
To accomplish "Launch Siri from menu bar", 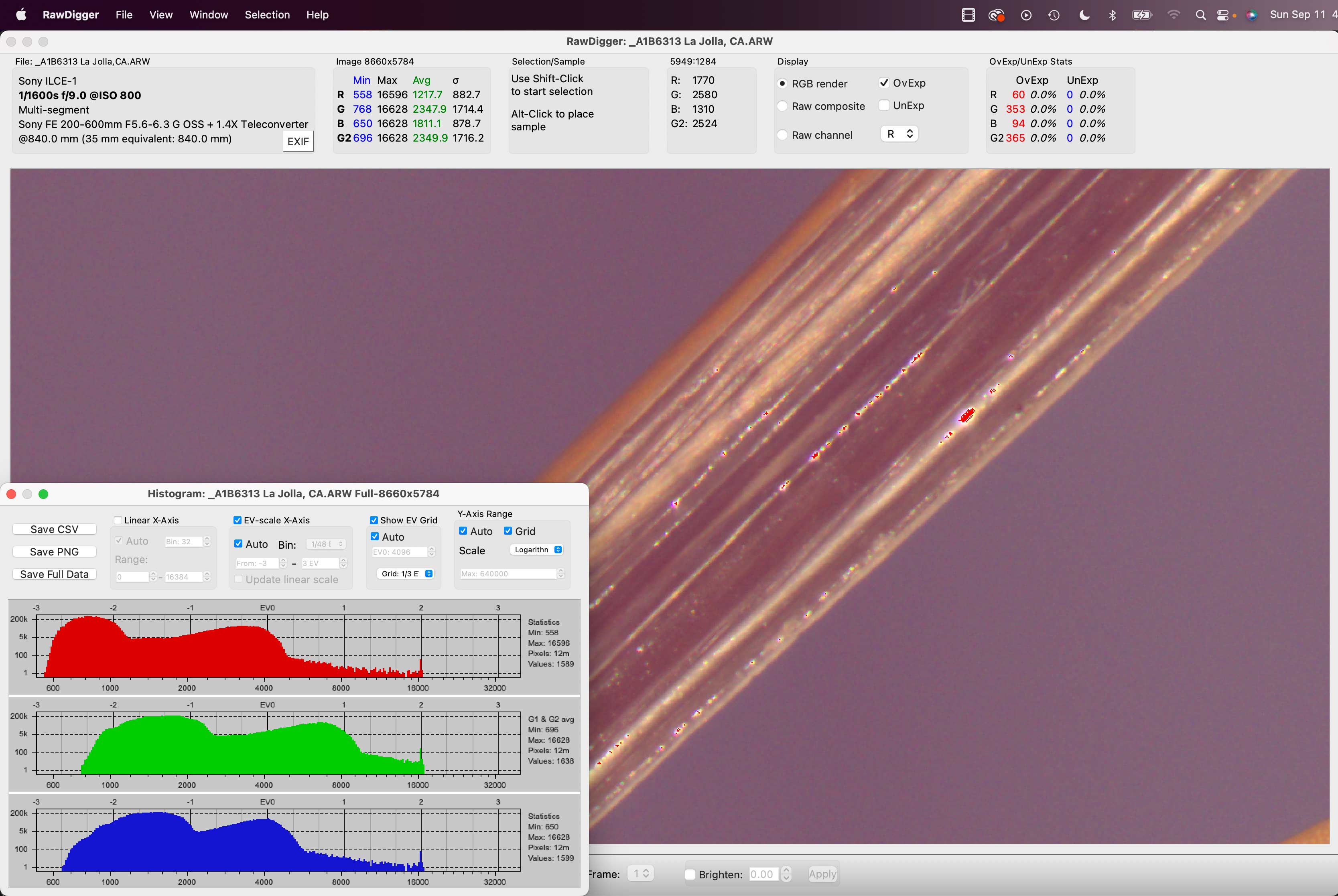I will pos(1252,15).
